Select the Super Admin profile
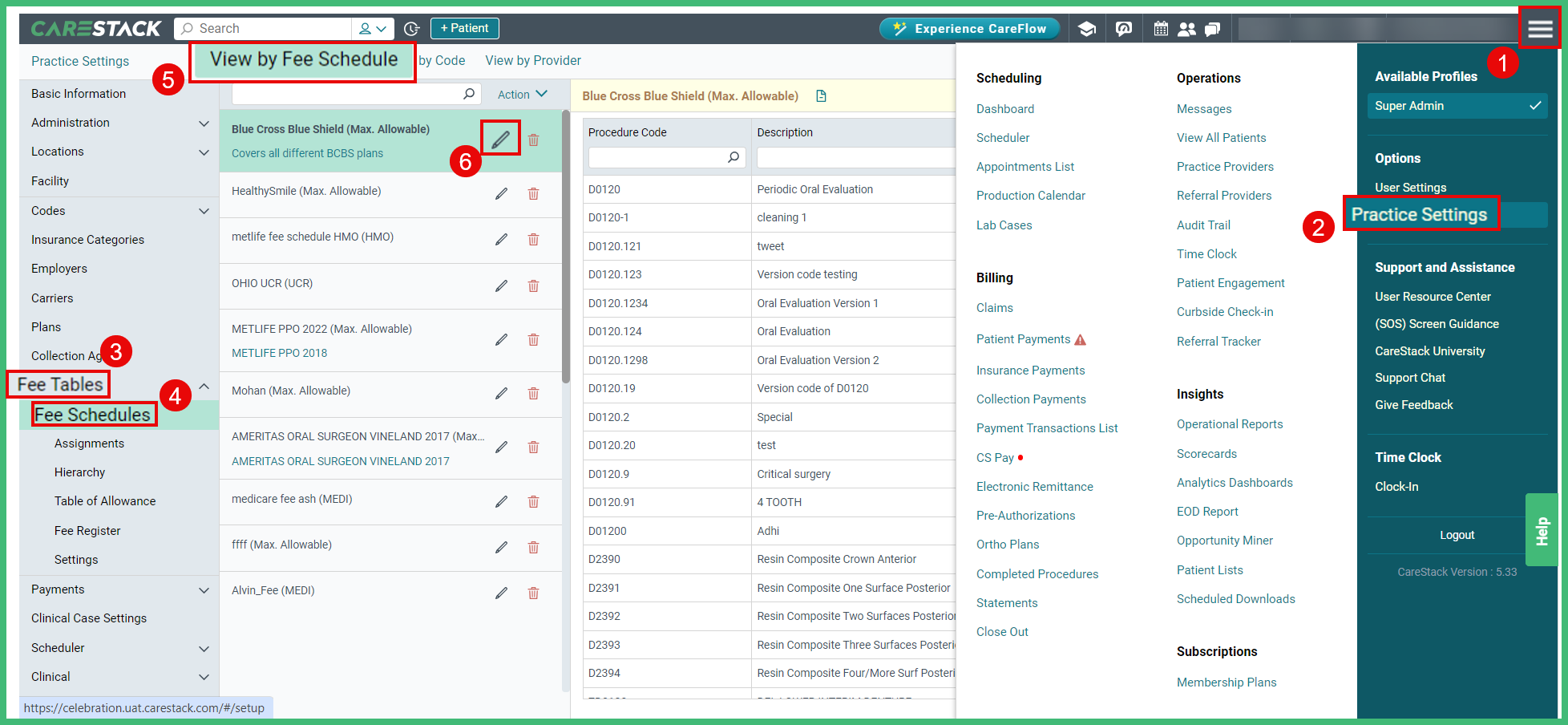Image resolution: width=1568 pixels, height=725 pixels. [1457, 106]
